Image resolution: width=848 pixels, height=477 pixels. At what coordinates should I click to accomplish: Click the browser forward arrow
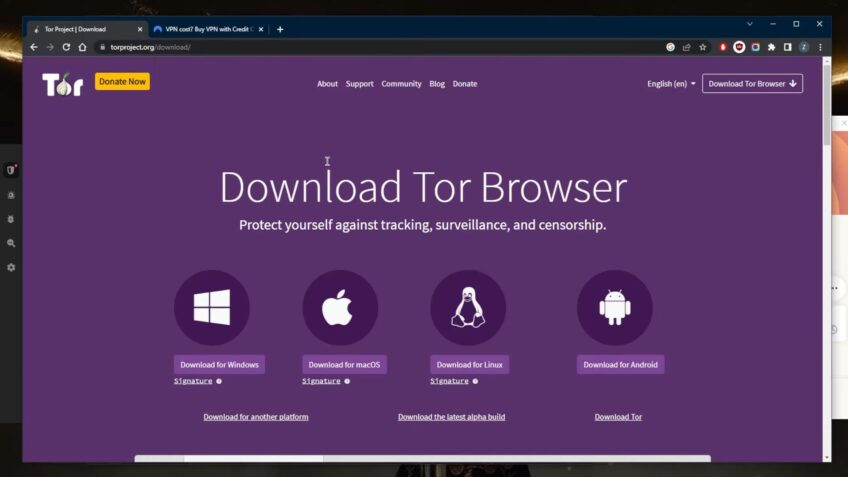tap(50, 47)
